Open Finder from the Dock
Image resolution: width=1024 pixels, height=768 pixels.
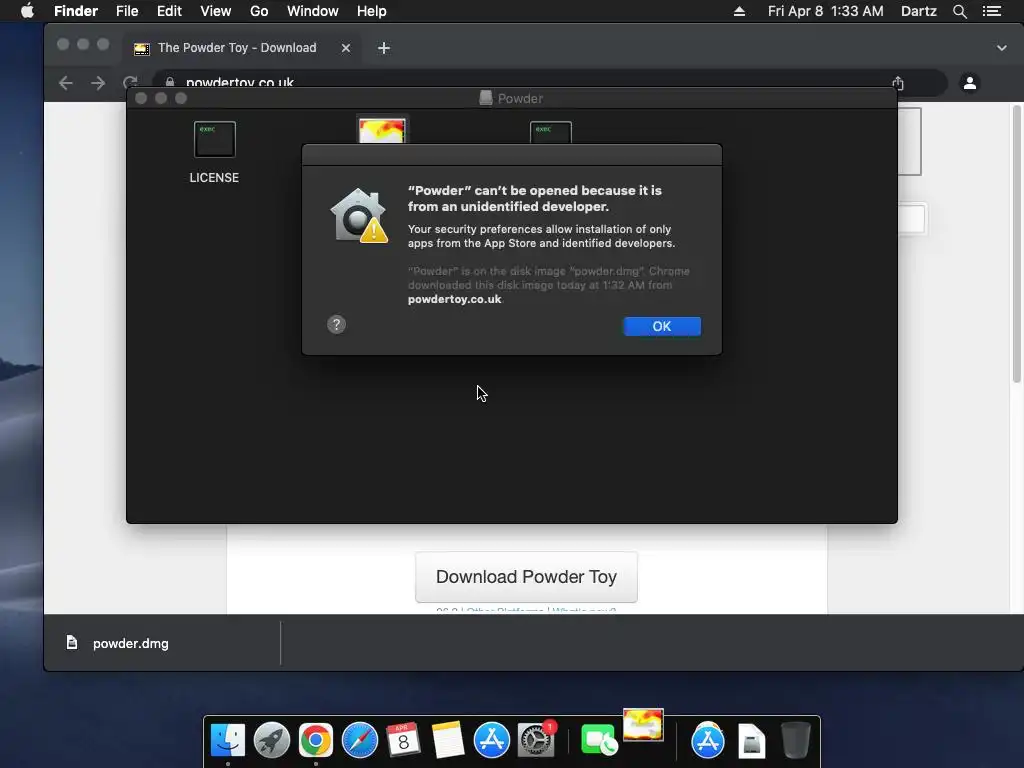pos(228,740)
